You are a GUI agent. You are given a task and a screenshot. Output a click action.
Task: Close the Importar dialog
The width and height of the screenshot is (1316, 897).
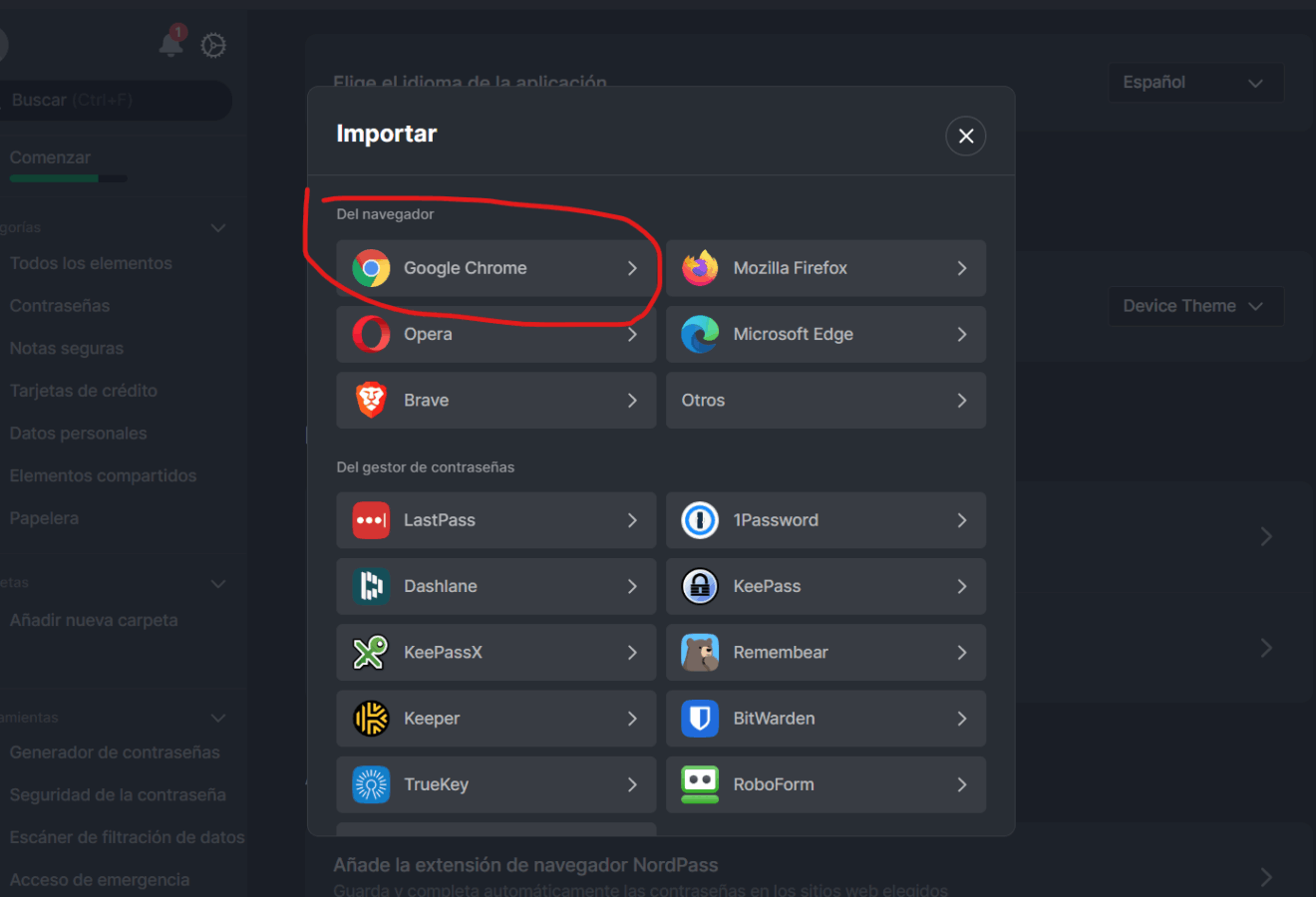pos(966,136)
